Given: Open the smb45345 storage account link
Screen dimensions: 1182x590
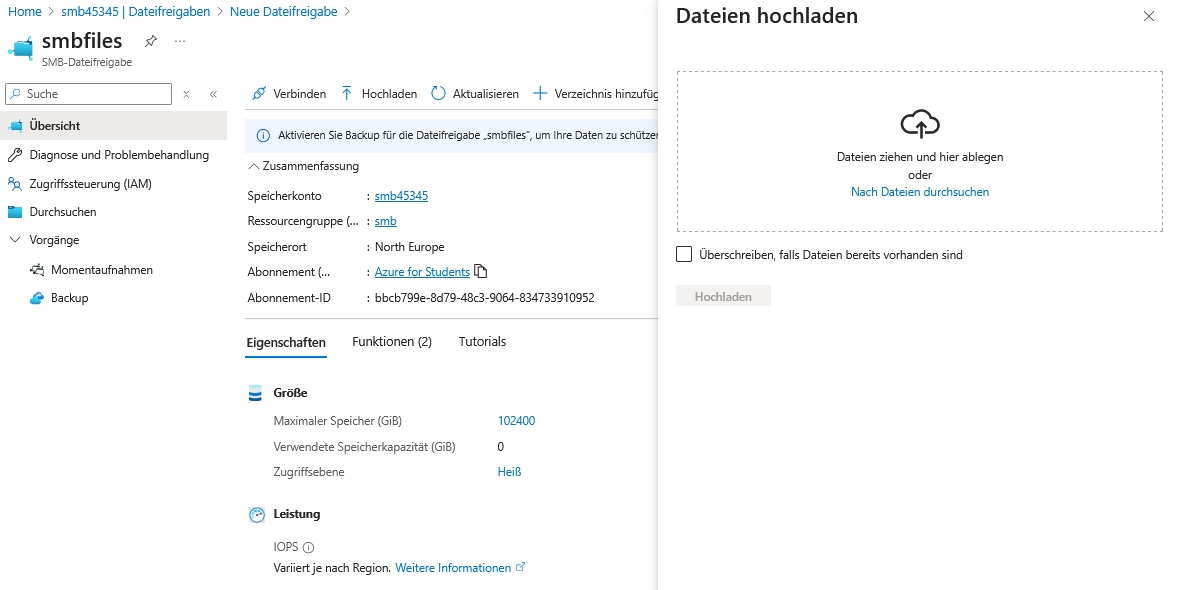Looking at the screenshot, I should [401, 196].
